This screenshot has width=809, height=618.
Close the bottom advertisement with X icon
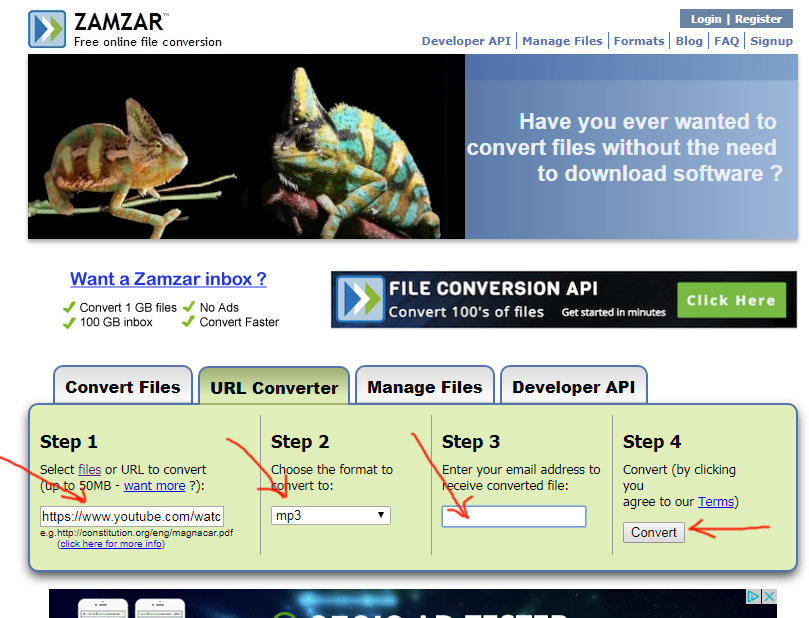tap(769, 597)
